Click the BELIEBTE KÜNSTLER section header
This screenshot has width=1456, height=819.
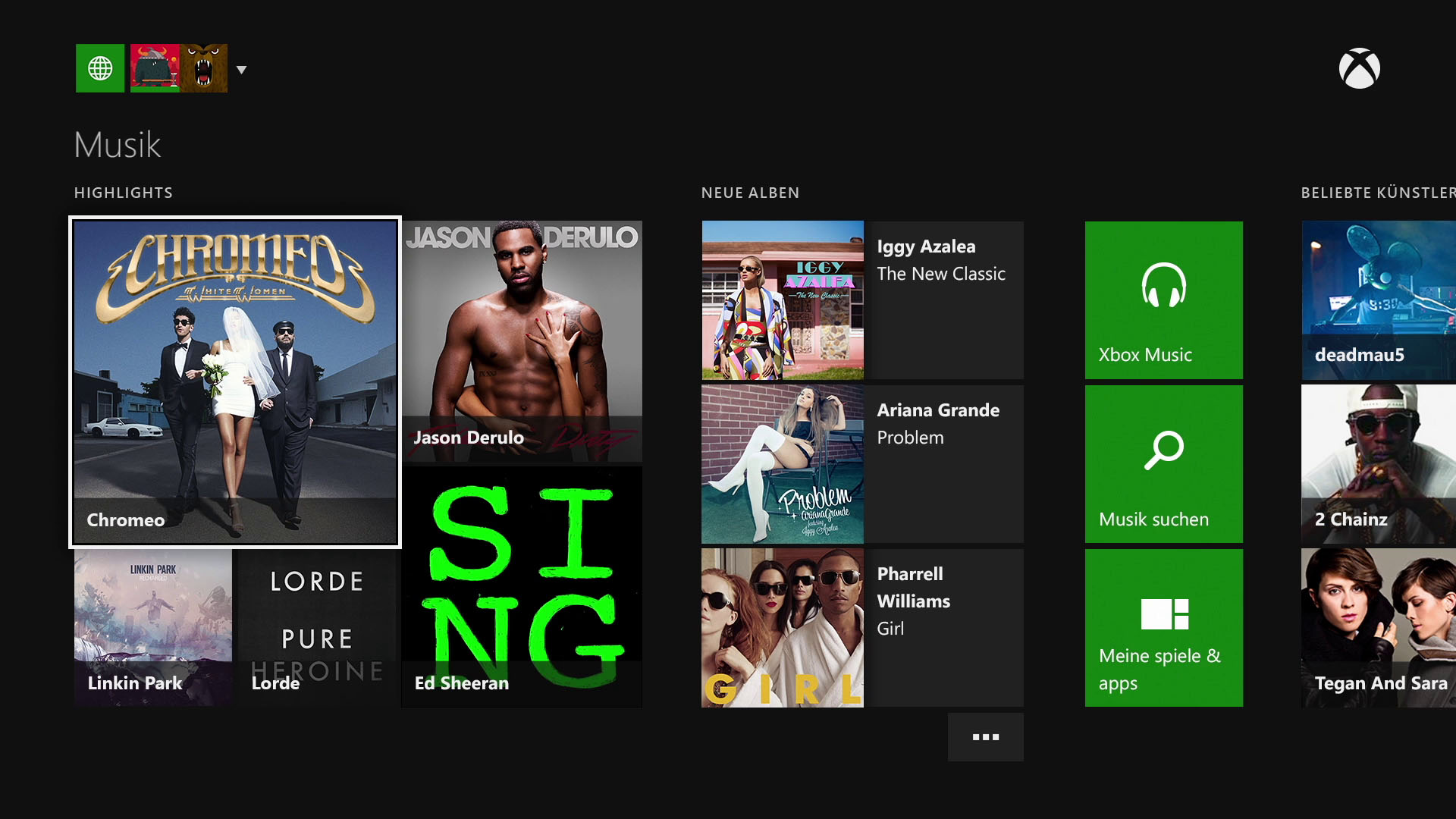(x=1379, y=193)
